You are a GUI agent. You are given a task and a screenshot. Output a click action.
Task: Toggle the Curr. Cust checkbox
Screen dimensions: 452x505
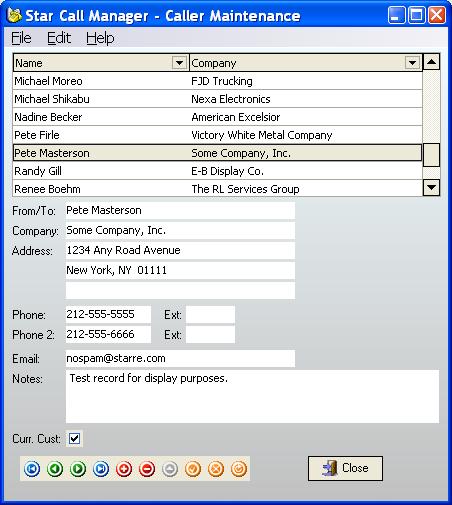(x=74, y=438)
